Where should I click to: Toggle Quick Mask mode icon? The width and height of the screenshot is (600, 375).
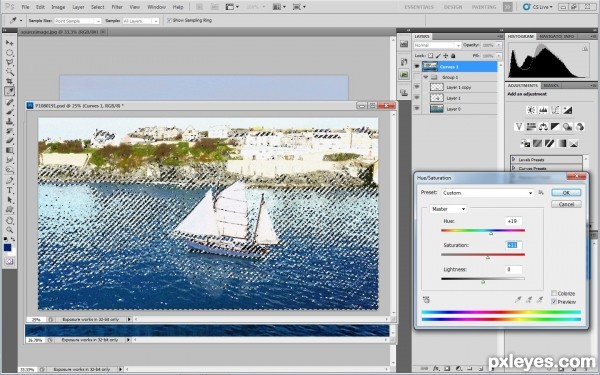9,262
